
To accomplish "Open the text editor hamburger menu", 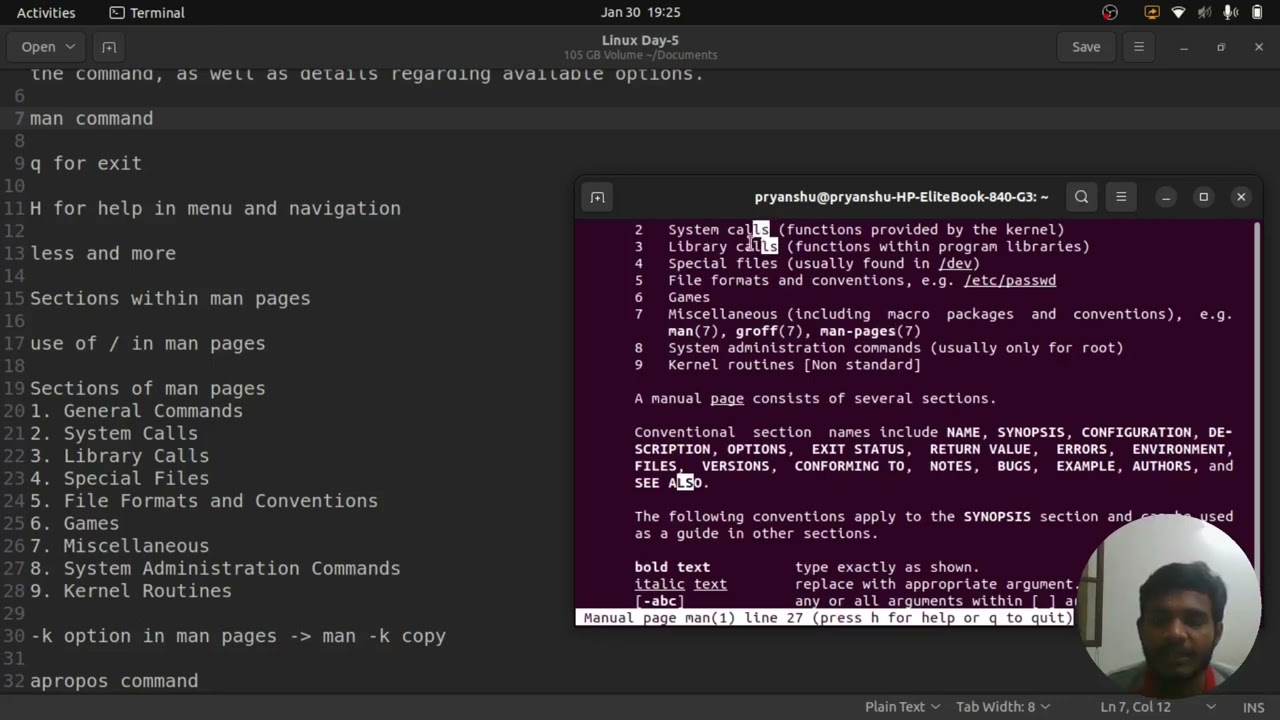I will [x=1138, y=47].
